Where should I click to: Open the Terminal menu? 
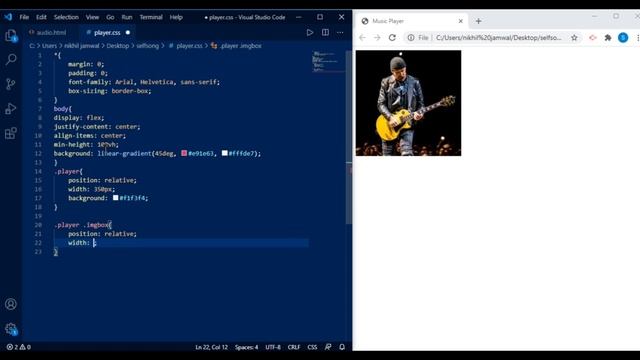(x=151, y=17)
